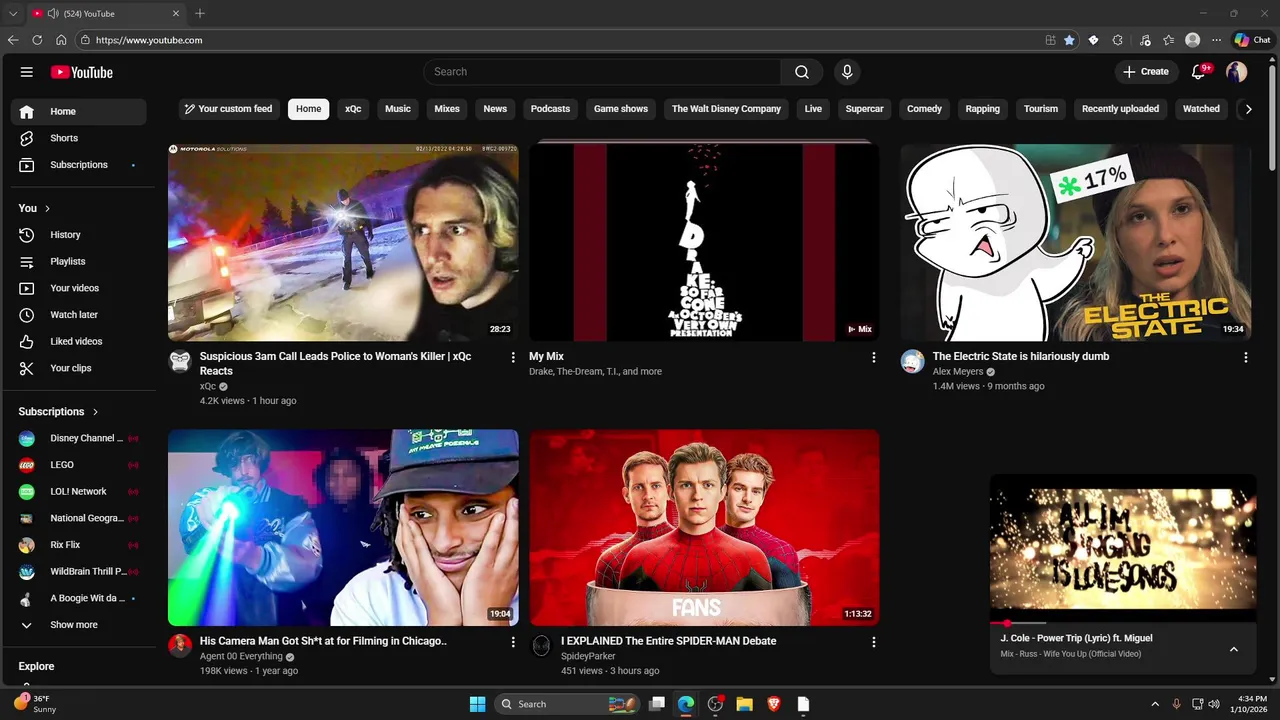Show more subscriptions in sidebar

click(x=79, y=625)
